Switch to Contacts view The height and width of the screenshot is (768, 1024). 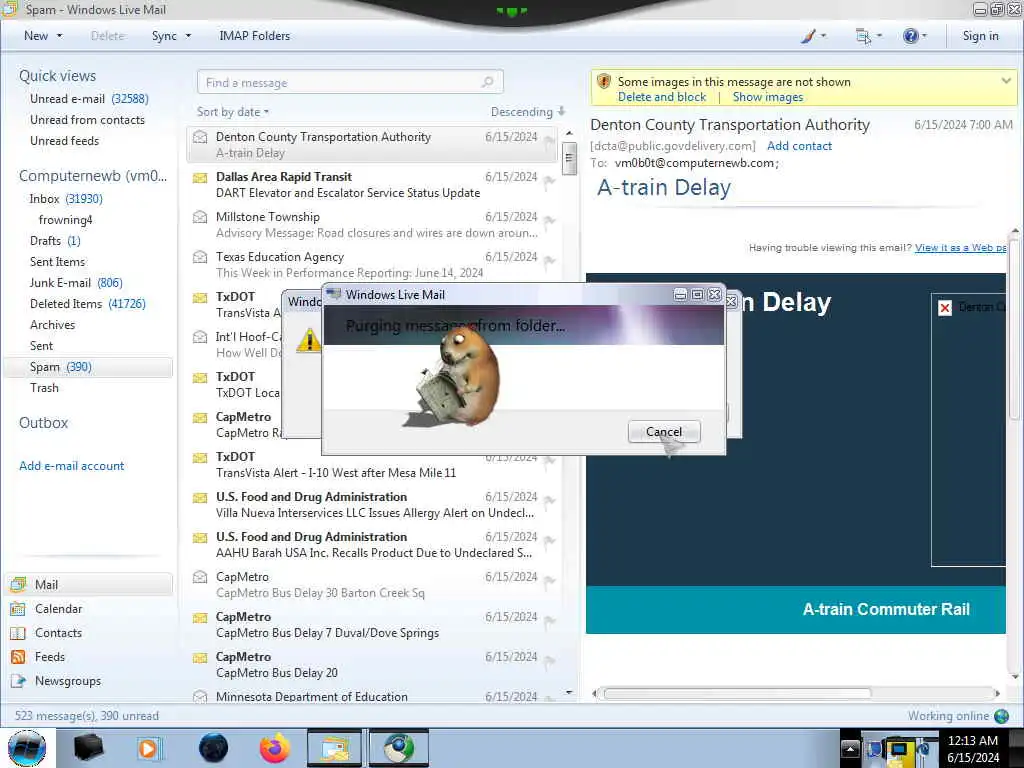coord(58,633)
